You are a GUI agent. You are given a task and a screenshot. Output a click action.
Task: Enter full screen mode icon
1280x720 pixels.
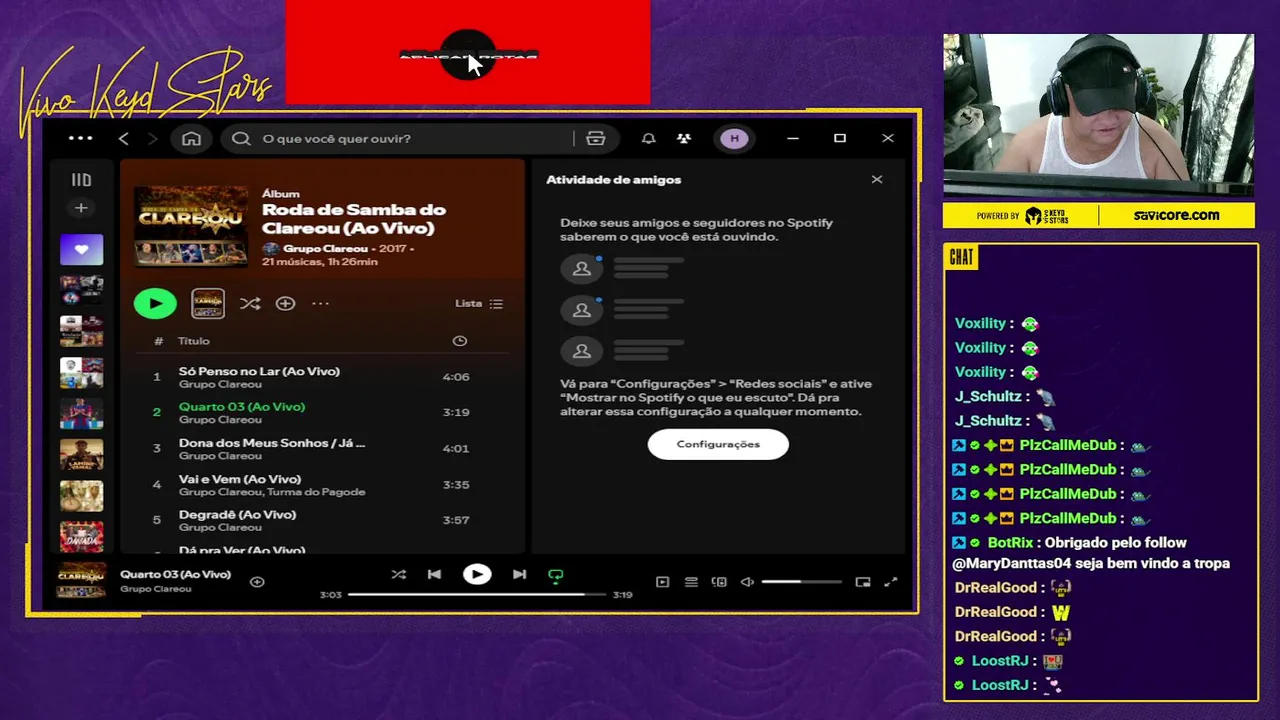point(891,582)
